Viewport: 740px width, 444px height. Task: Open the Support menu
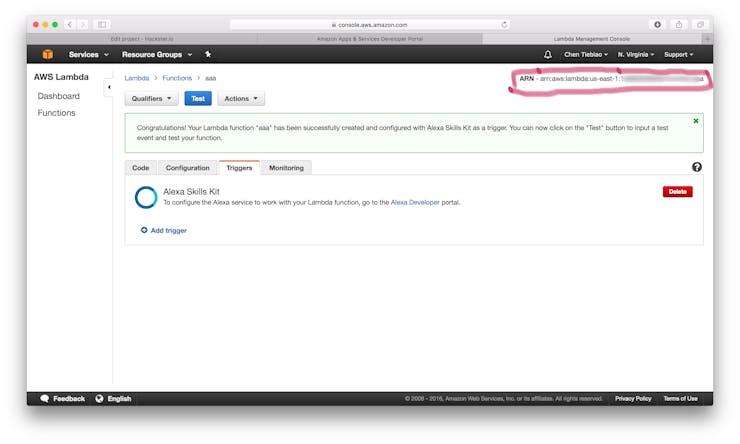coord(678,55)
